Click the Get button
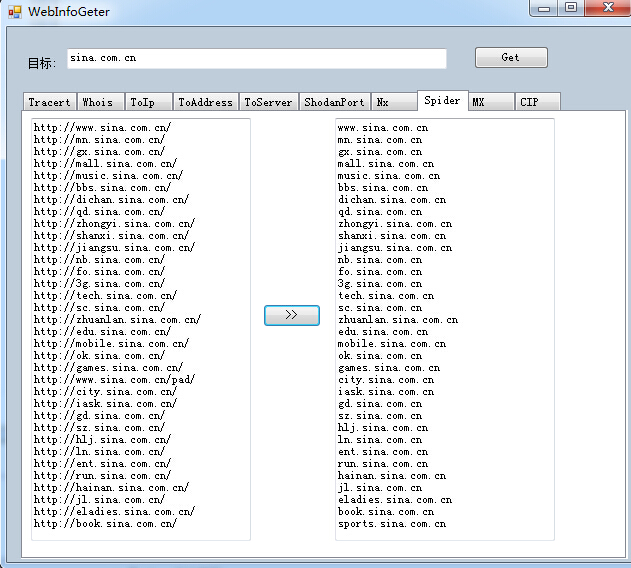Image resolution: width=631 pixels, height=568 pixels. [x=511, y=58]
